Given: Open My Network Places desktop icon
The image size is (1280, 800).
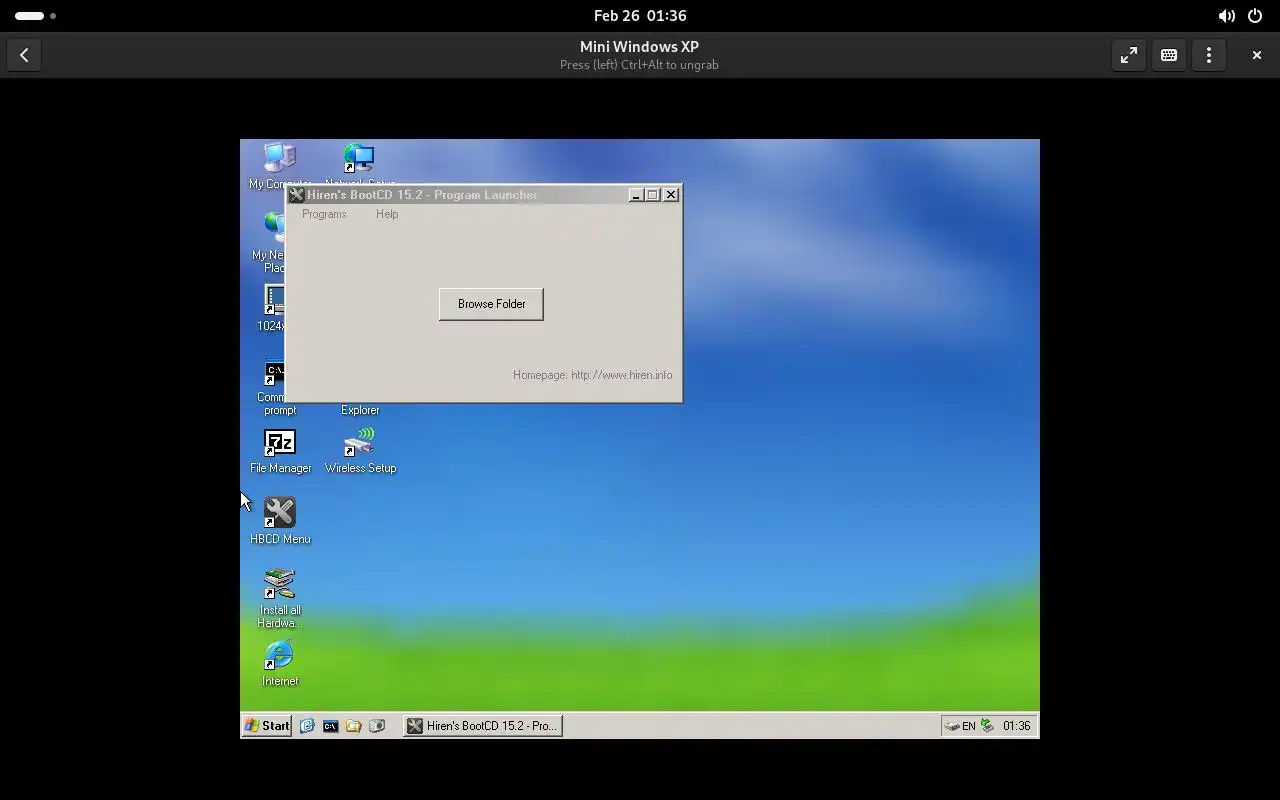Looking at the screenshot, I should coord(274,240).
